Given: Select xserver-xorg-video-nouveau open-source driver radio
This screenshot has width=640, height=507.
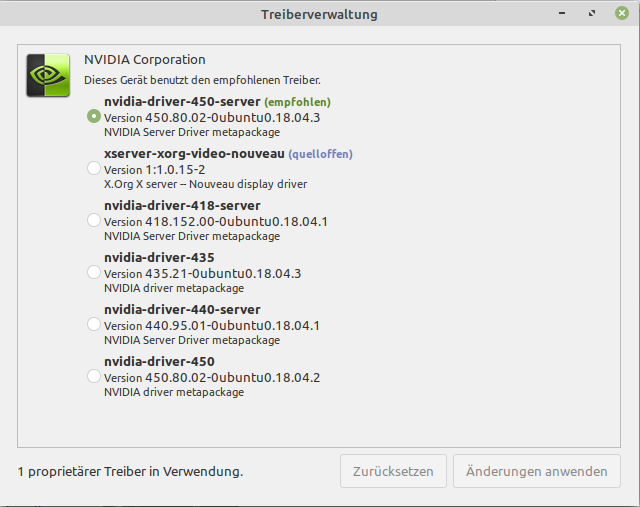Looking at the screenshot, I should (94, 168).
